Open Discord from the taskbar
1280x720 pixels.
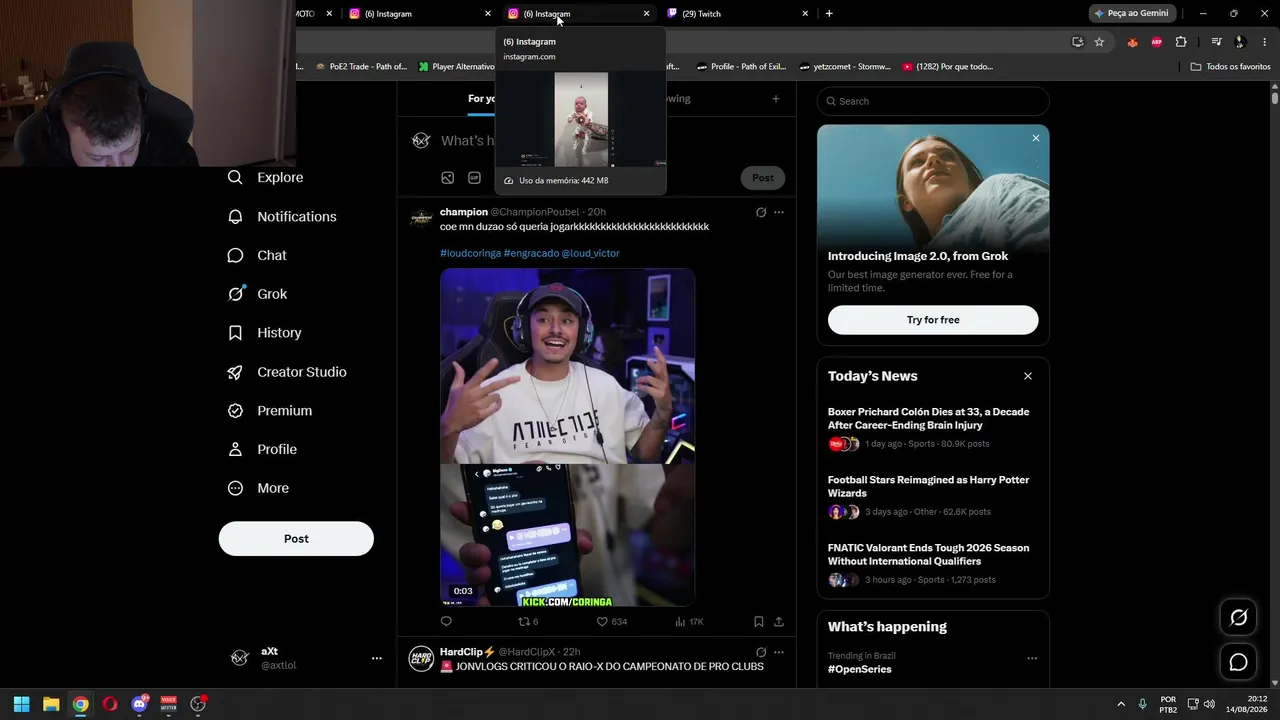(139, 704)
